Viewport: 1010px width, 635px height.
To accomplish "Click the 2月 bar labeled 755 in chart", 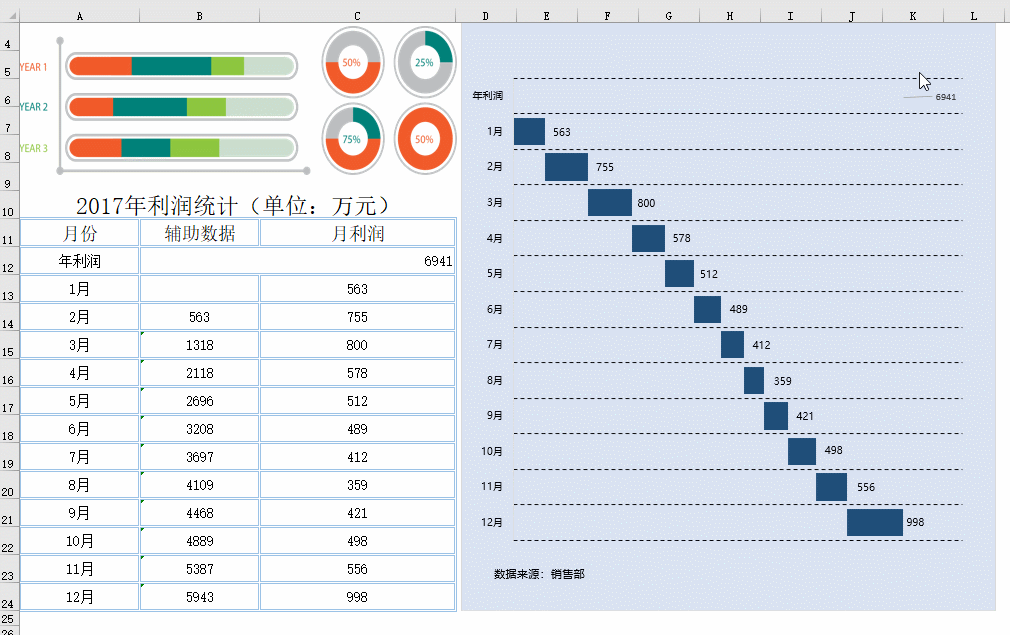I will click(x=566, y=167).
